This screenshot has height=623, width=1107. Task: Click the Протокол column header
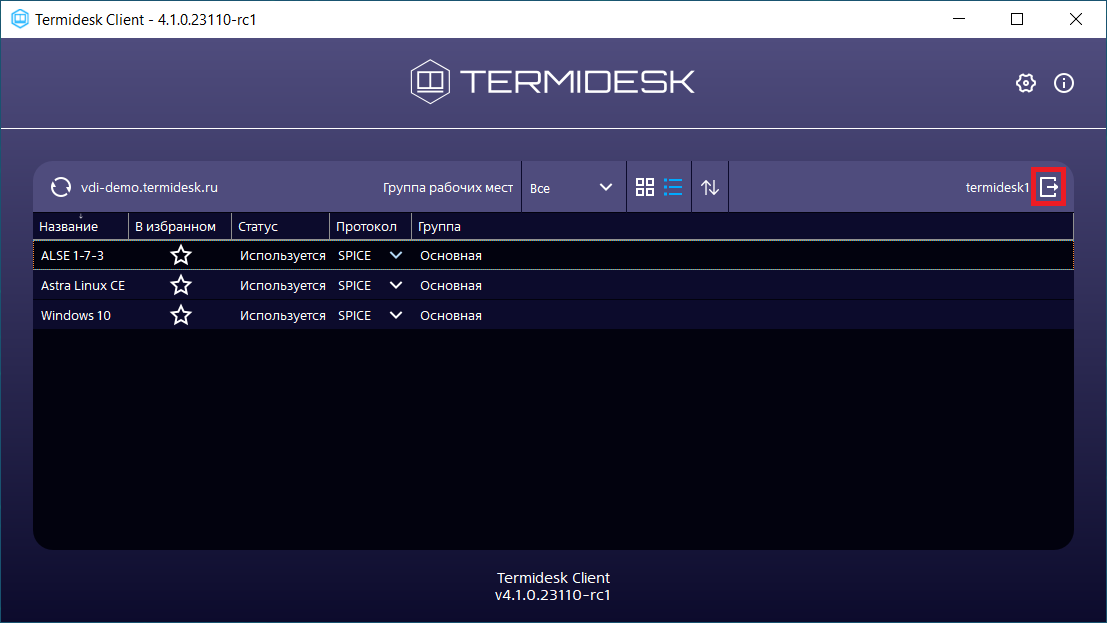point(366,227)
